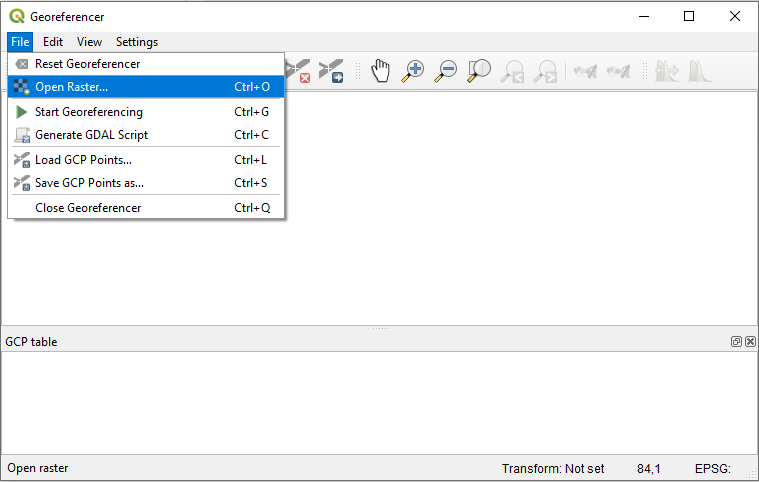Open the Edit menu
759x482 pixels.
click(x=53, y=42)
